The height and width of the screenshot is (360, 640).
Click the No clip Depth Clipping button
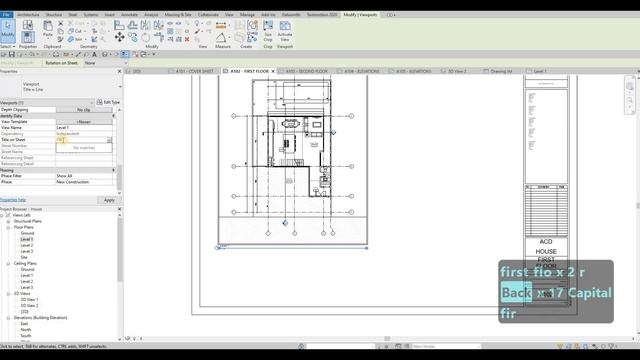click(x=84, y=110)
